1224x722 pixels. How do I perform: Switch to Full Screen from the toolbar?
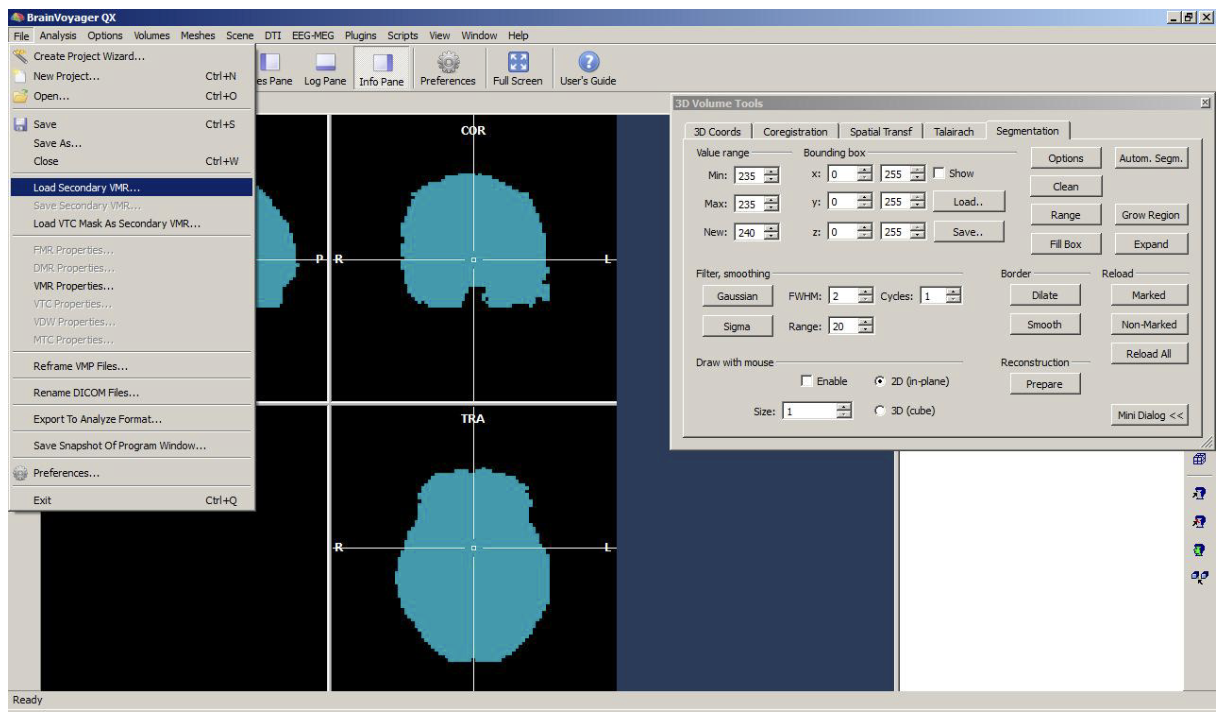pos(518,69)
